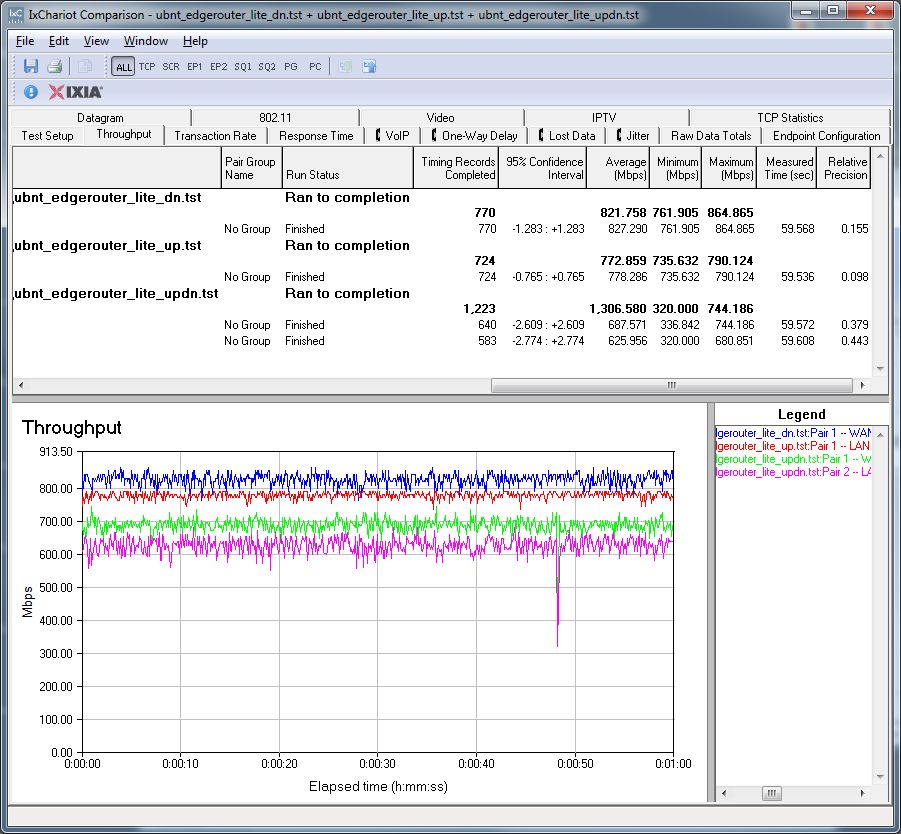This screenshot has height=834, width=901.
Task: Switch to the IPTV tab
Action: pos(604,117)
